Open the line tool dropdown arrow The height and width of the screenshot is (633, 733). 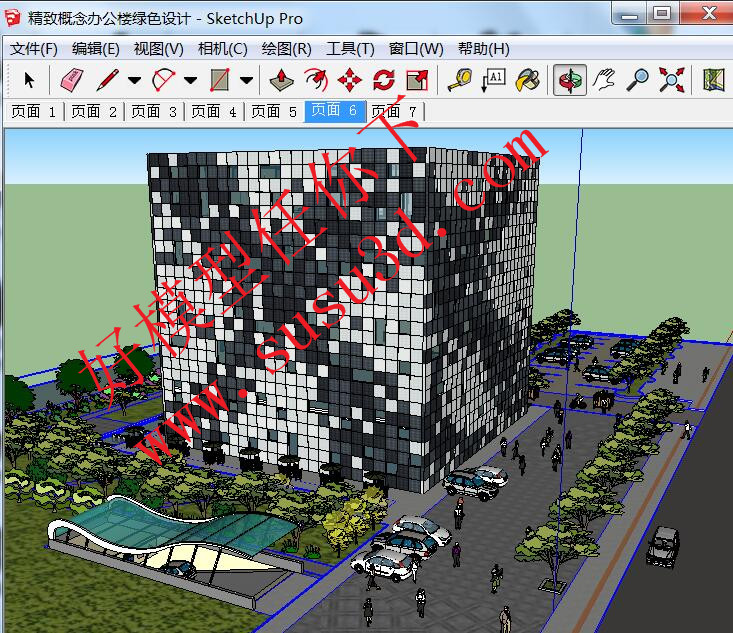[x=135, y=80]
